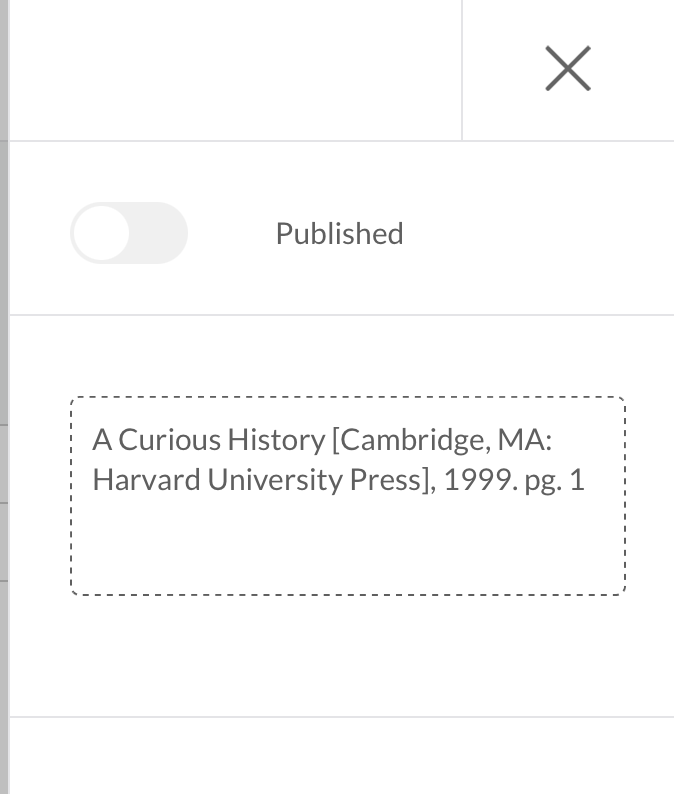Toggle the Published switch on
This screenshot has width=674, height=794.
point(129,233)
